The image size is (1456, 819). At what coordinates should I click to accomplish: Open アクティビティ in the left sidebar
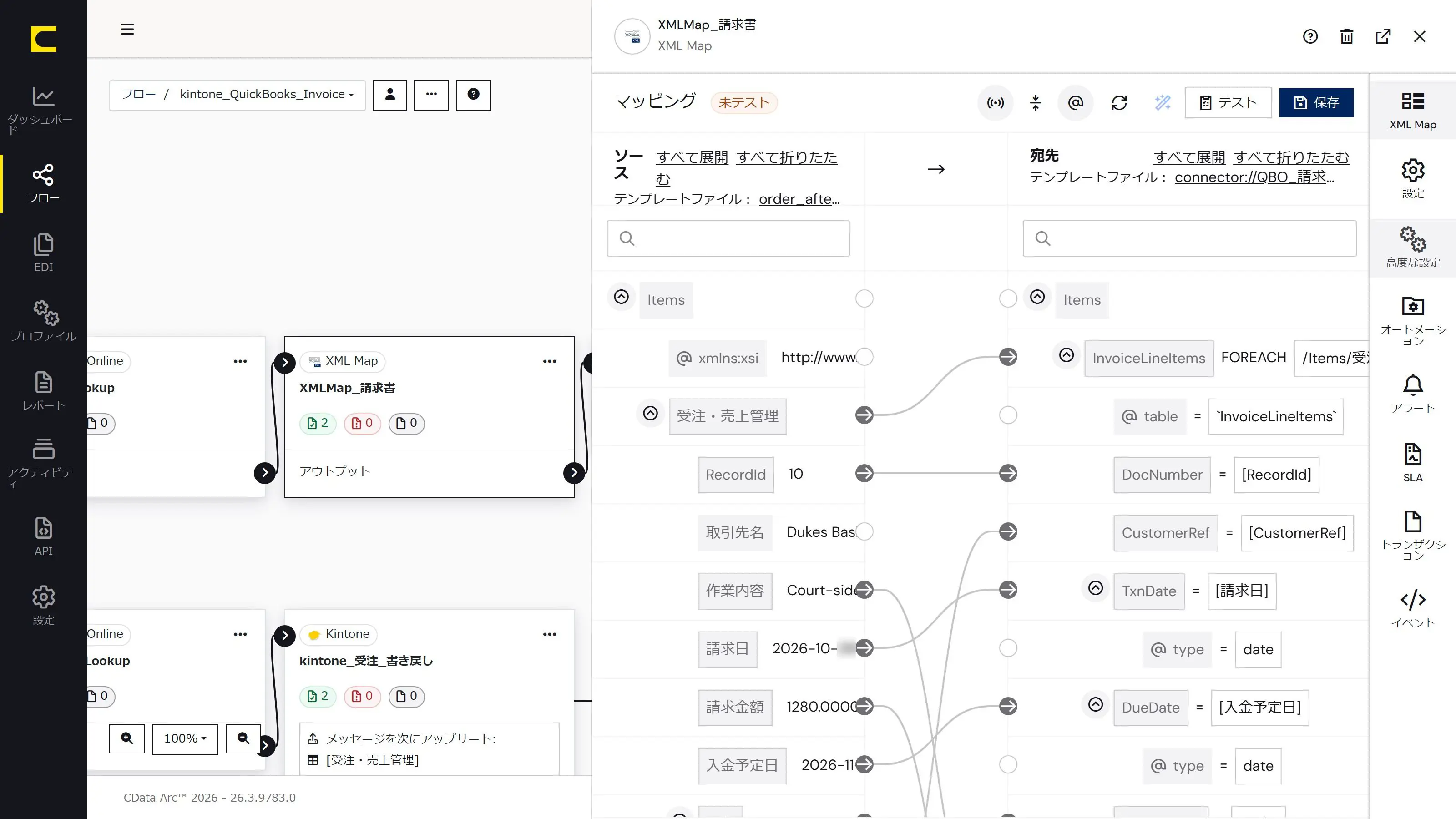pyautogui.click(x=44, y=464)
